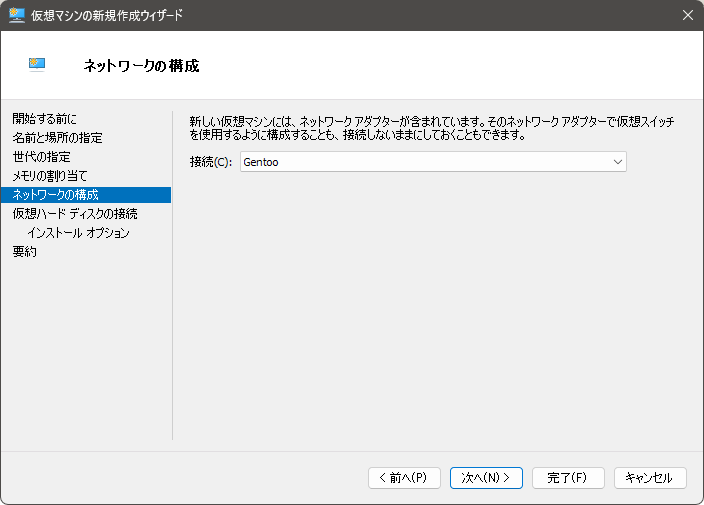Open the 要約 summary step
The width and height of the screenshot is (704, 505).
[25, 252]
